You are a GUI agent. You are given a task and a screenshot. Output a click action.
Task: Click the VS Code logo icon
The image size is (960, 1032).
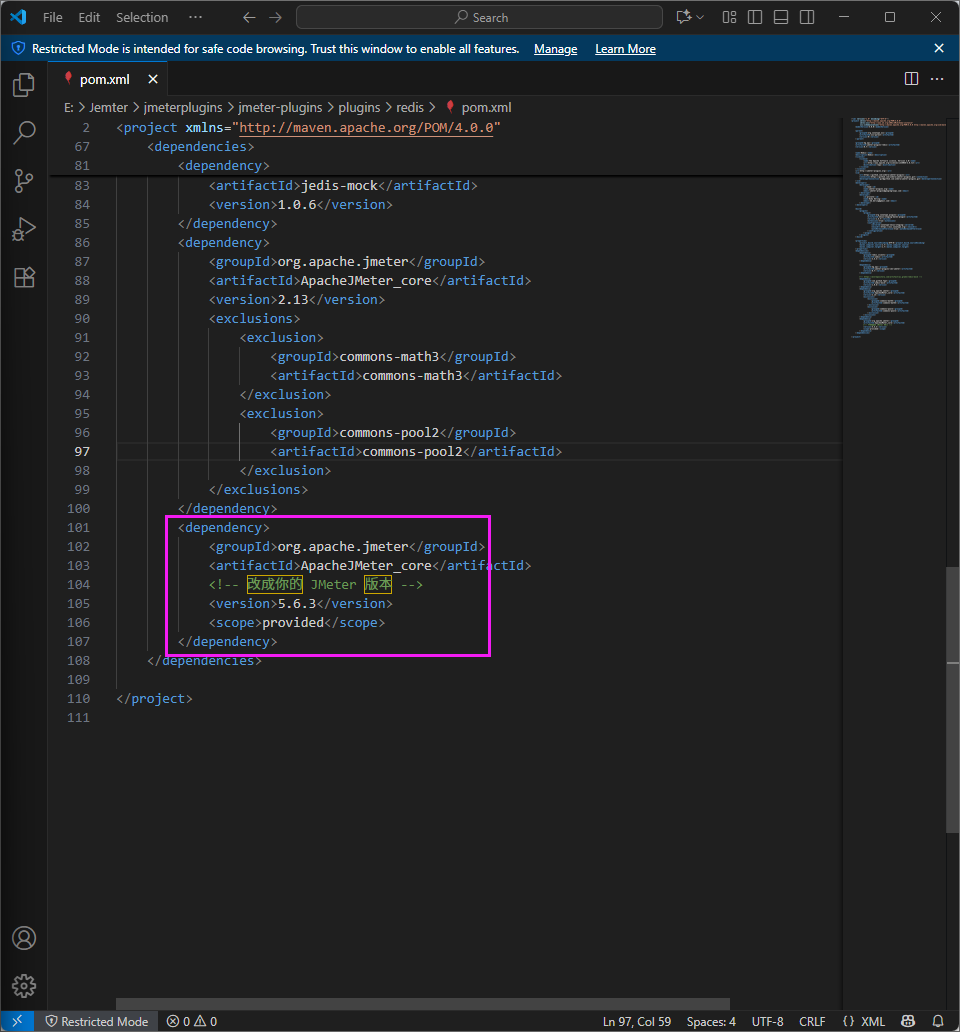click(x=18, y=17)
